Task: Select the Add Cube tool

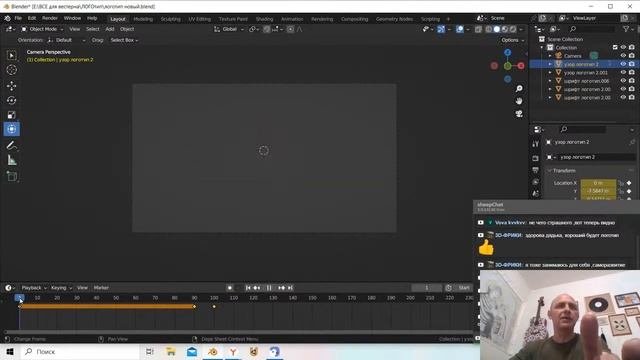Action: coord(11,176)
